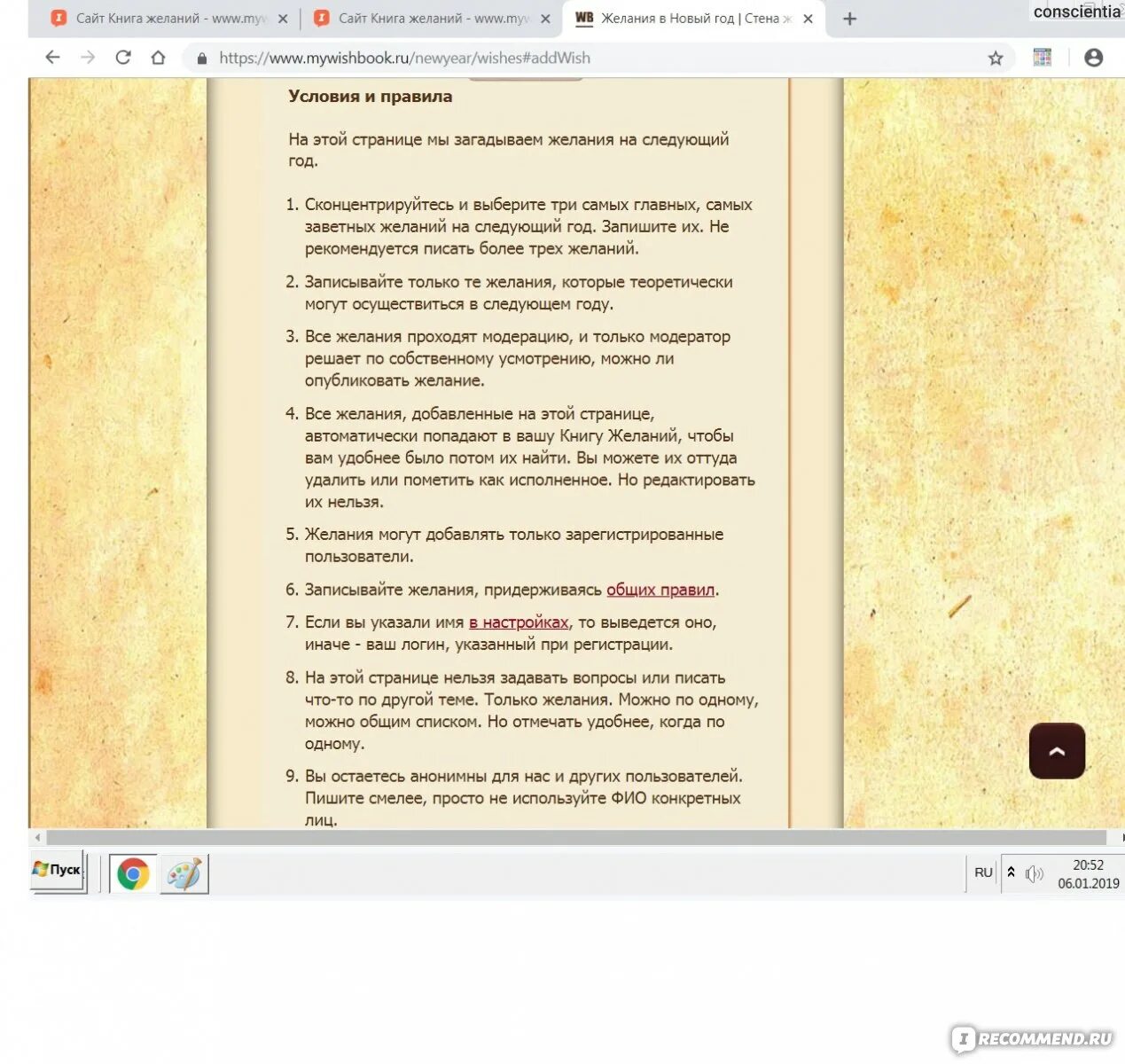Close the first Сайт Книга желаний tab

283,19
